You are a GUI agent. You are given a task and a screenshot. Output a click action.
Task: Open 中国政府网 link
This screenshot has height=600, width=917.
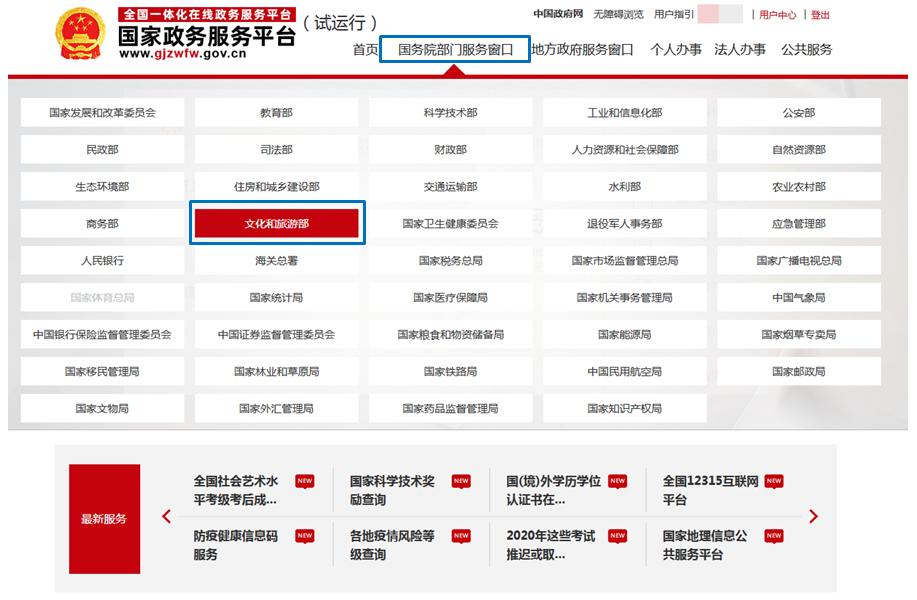click(x=557, y=15)
